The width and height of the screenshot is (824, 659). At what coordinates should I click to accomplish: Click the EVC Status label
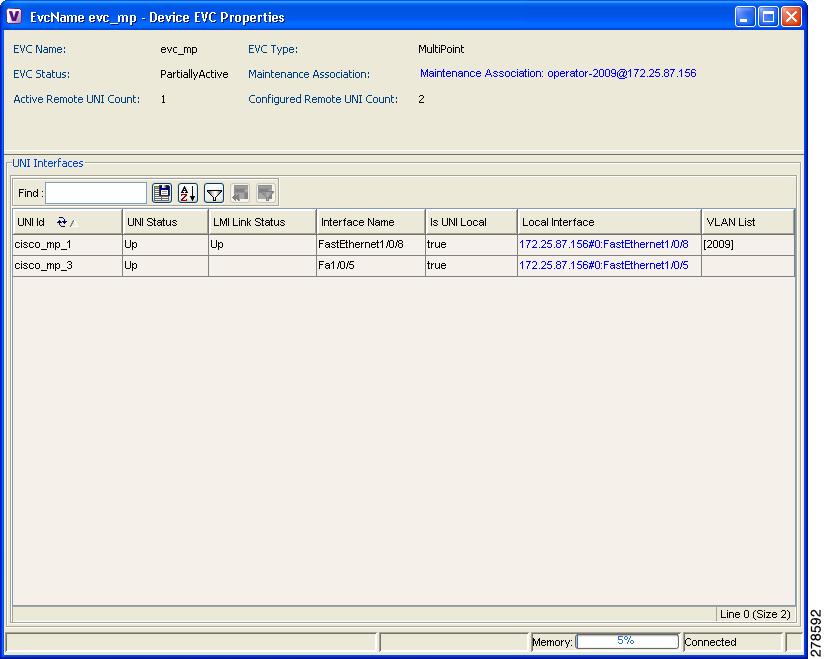42,74
